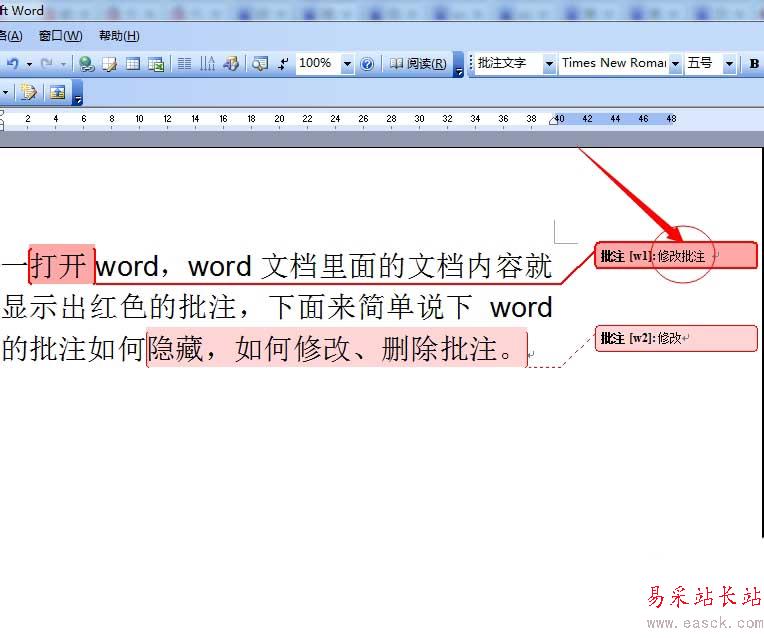Open the Redo history dropdown arrow
The height and width of the screenshot is (638, 764).
[63, 64]
